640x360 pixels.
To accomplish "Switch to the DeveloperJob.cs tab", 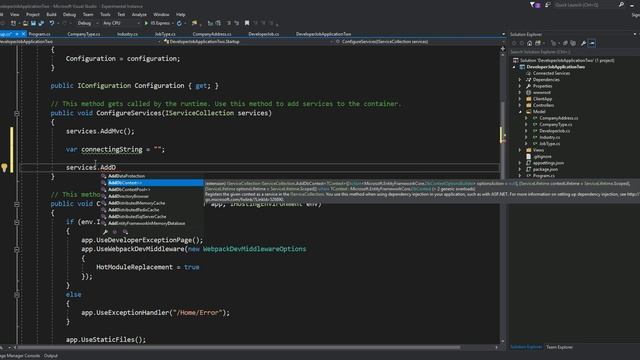I will pyautogui.click(x=264, y=34).
